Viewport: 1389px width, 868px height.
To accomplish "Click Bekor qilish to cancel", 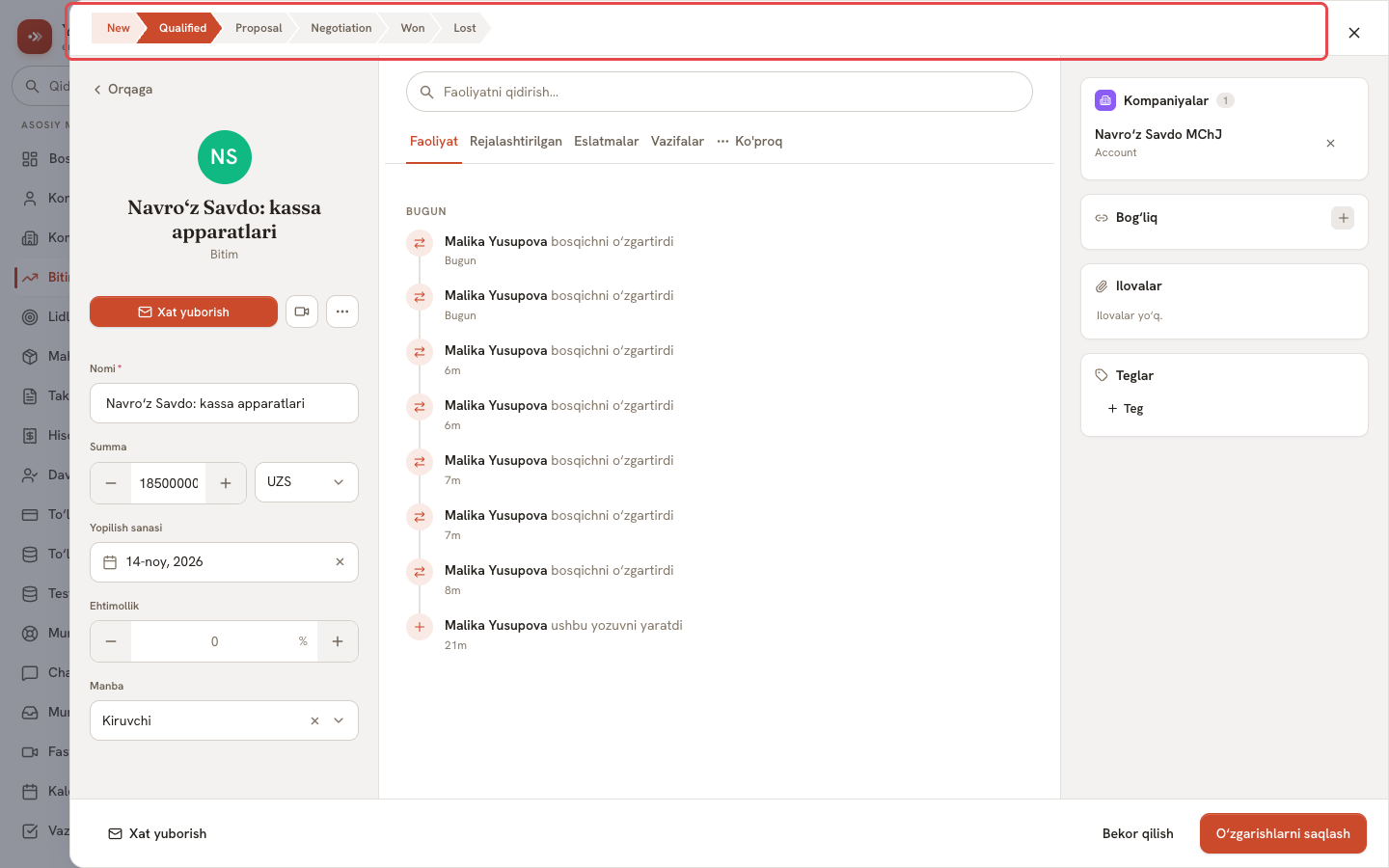I will coord(1138,833).
